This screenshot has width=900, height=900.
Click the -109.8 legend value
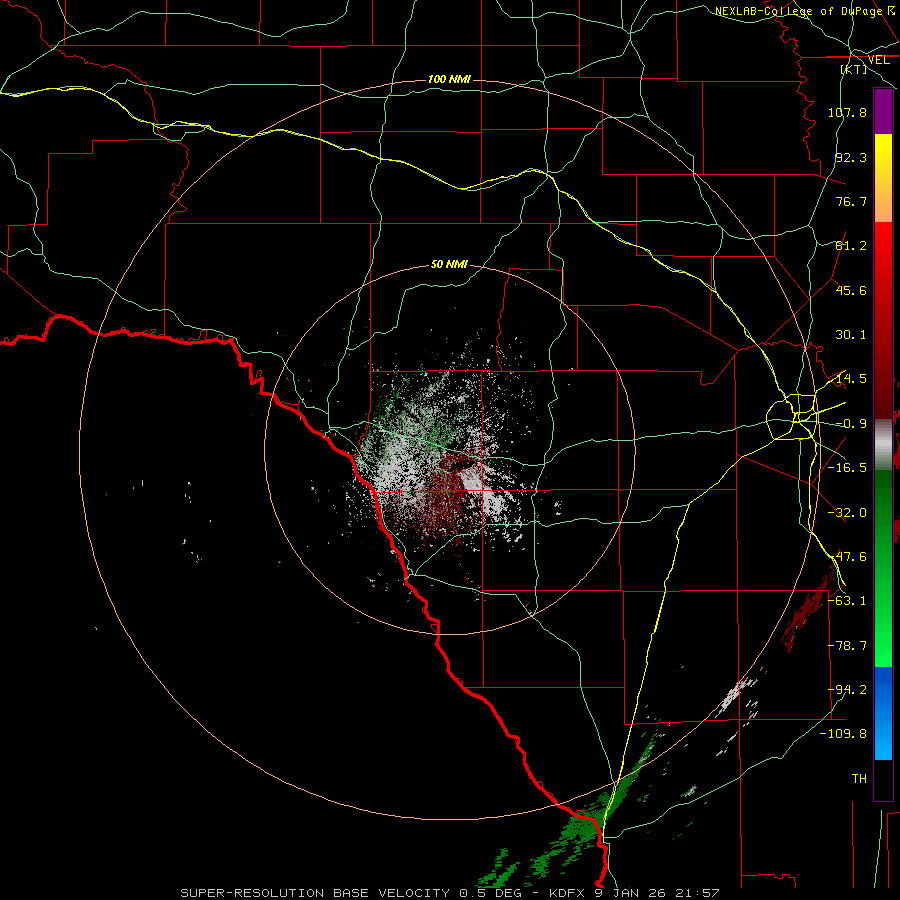(843, 734)
